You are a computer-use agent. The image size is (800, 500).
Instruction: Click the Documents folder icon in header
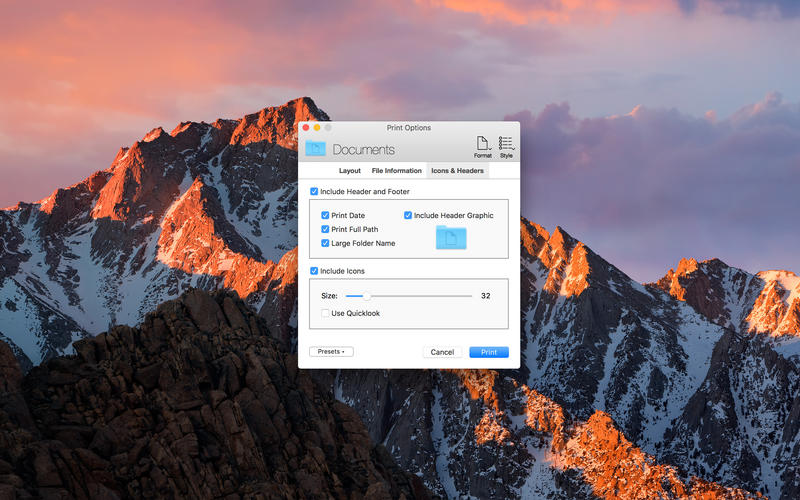[x=315, y=148]
